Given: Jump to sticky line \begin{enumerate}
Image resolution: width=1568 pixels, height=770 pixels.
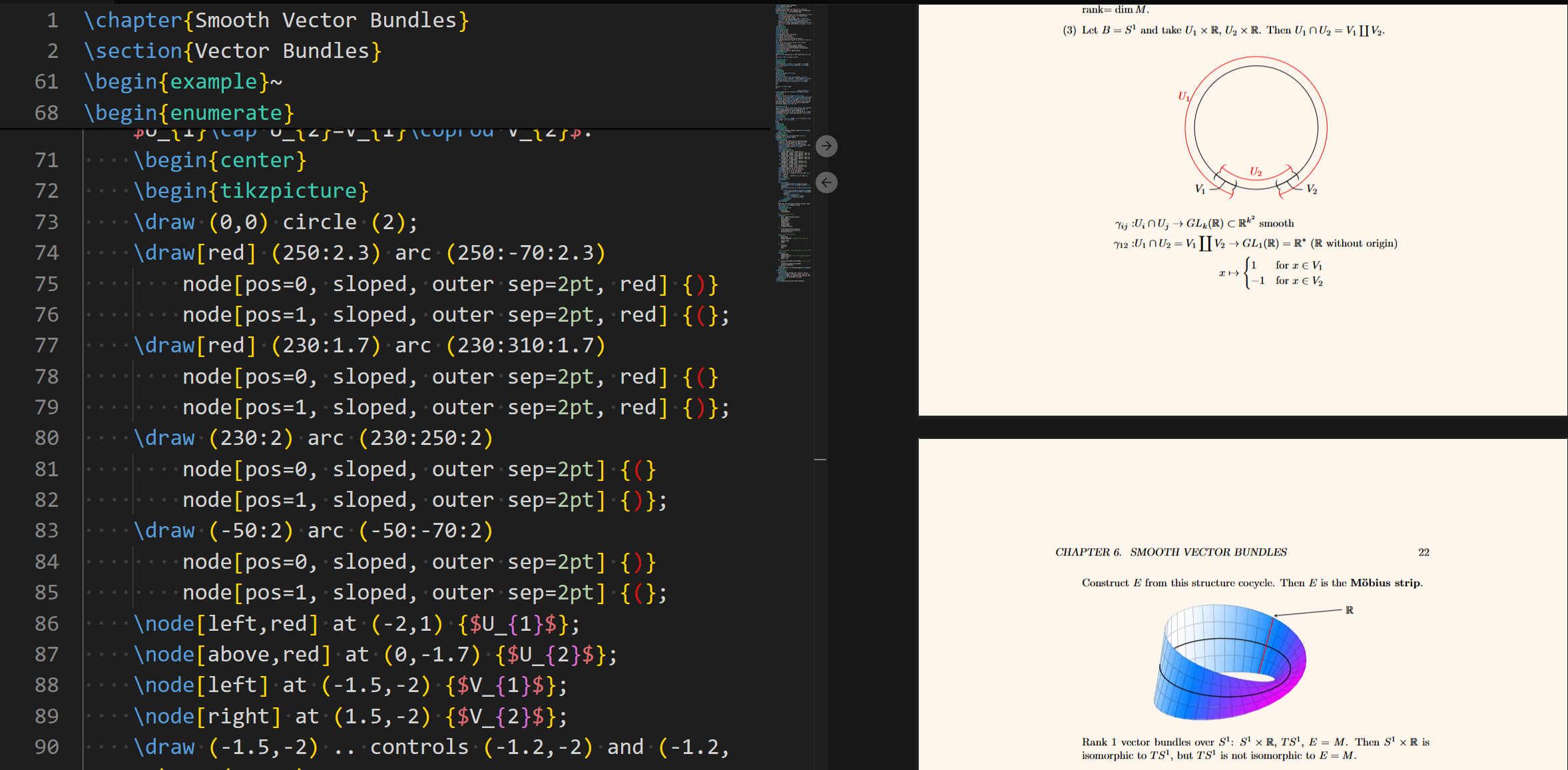Looking at the screenshot, I should tap(189, 113).
